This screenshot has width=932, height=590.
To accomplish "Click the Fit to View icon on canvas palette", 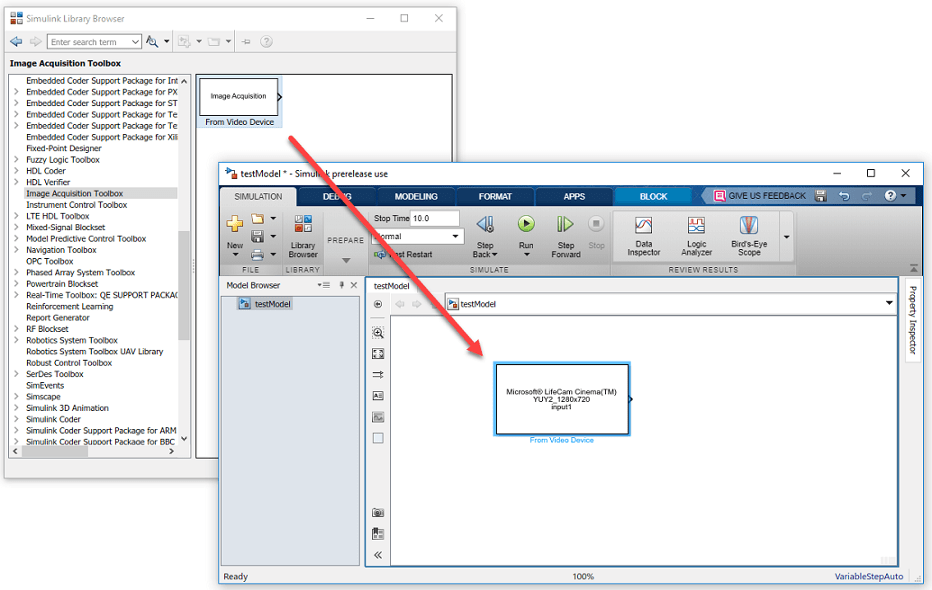I will pos(378,354).
